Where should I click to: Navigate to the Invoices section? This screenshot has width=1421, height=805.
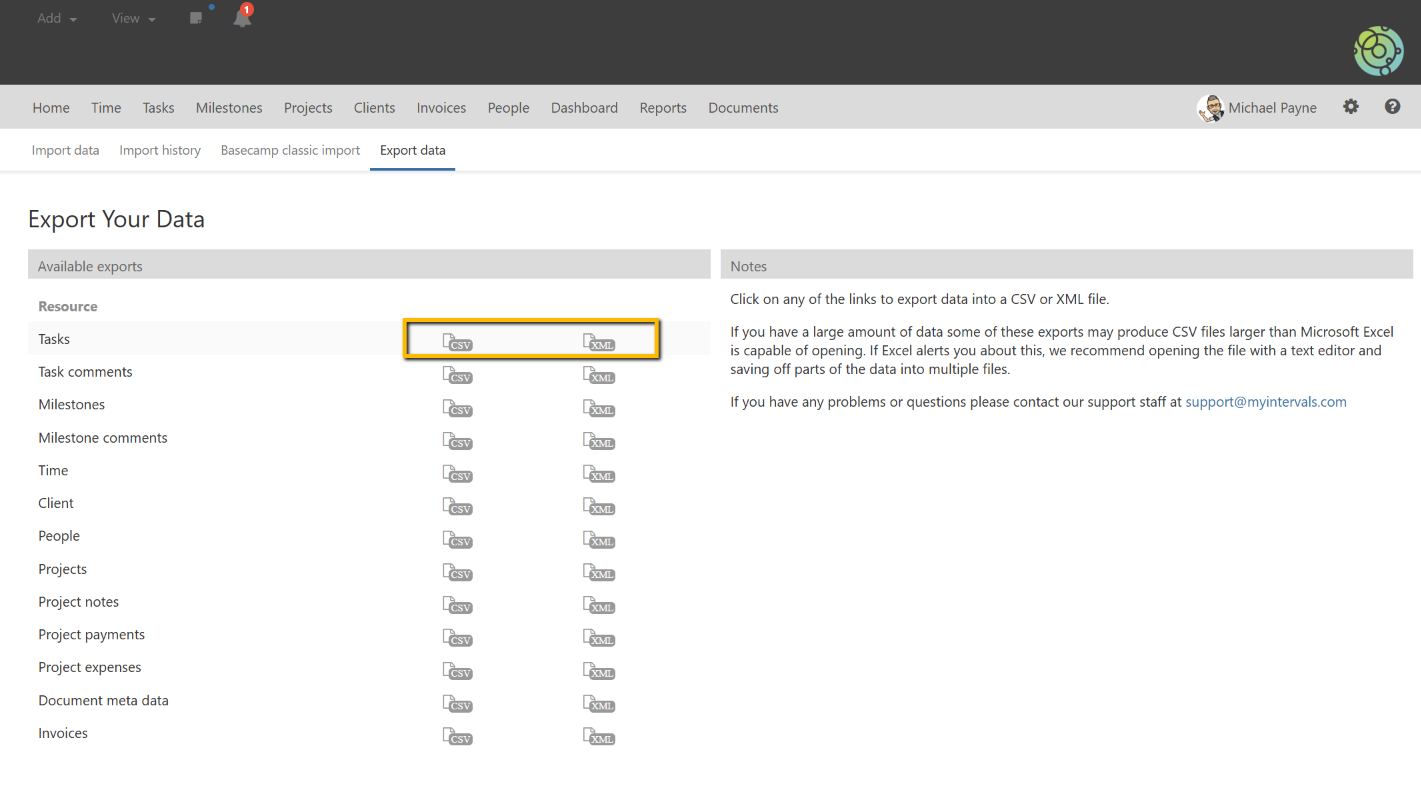pyautogui.click(x=441, y=107)
